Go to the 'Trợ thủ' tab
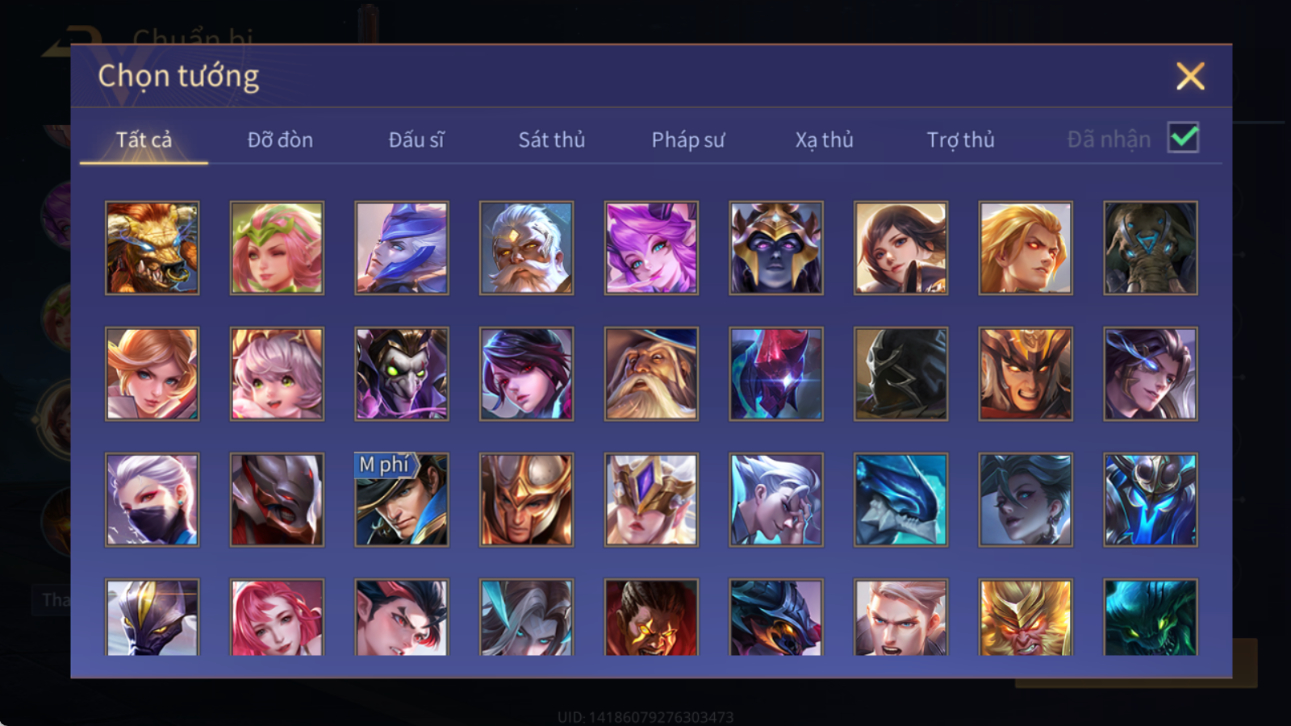The width and height of the screenshot is (1291, 726). (960, 140)
